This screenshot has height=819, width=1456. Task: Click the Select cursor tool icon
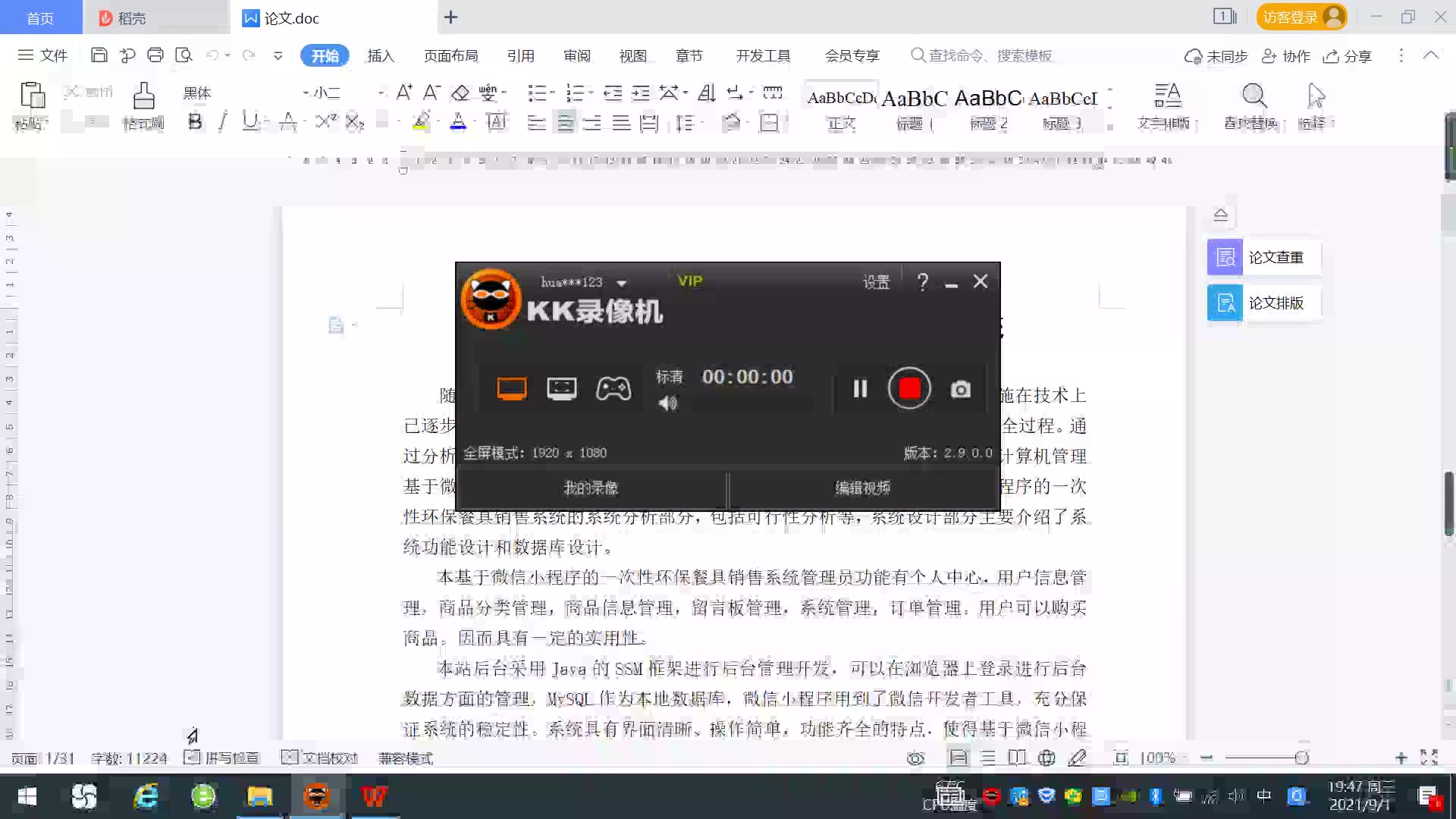tap(1316, 96)
